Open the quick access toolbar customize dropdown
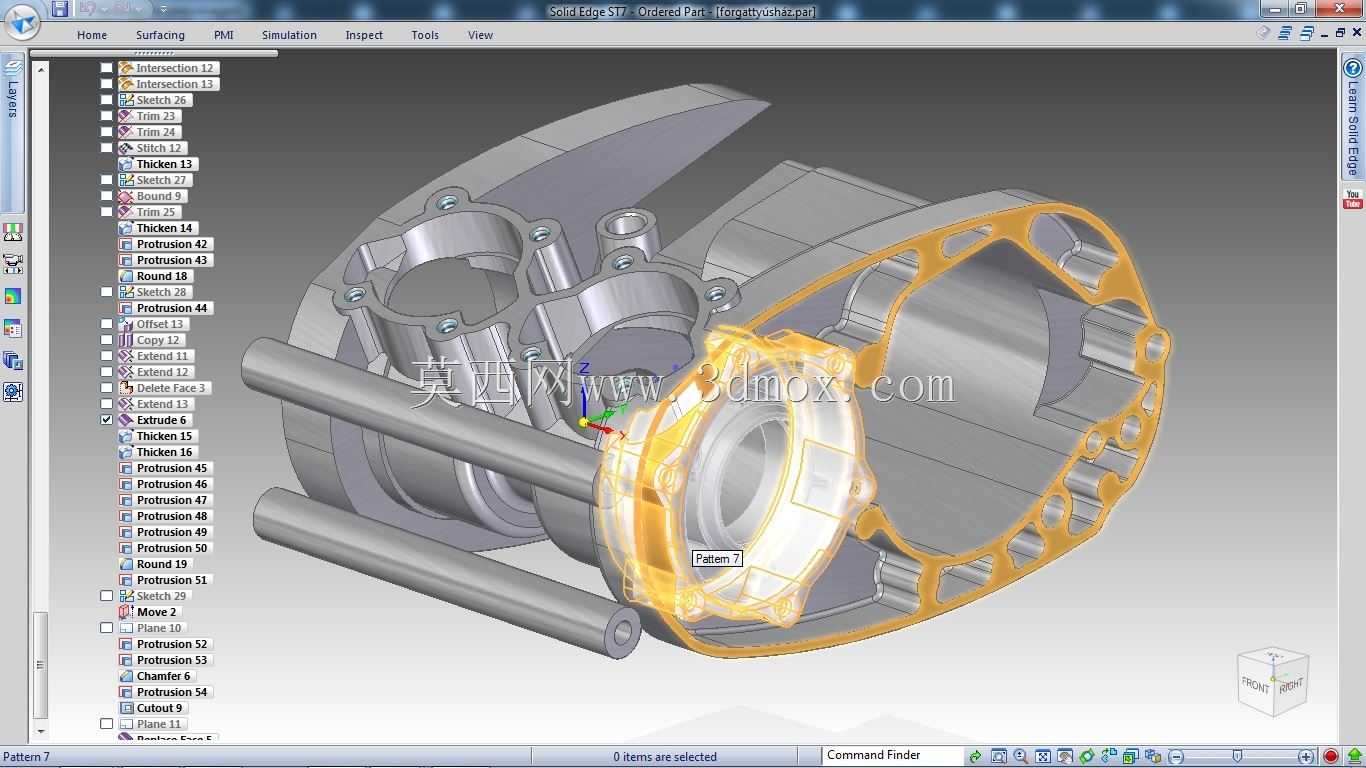 coord(163,9)
